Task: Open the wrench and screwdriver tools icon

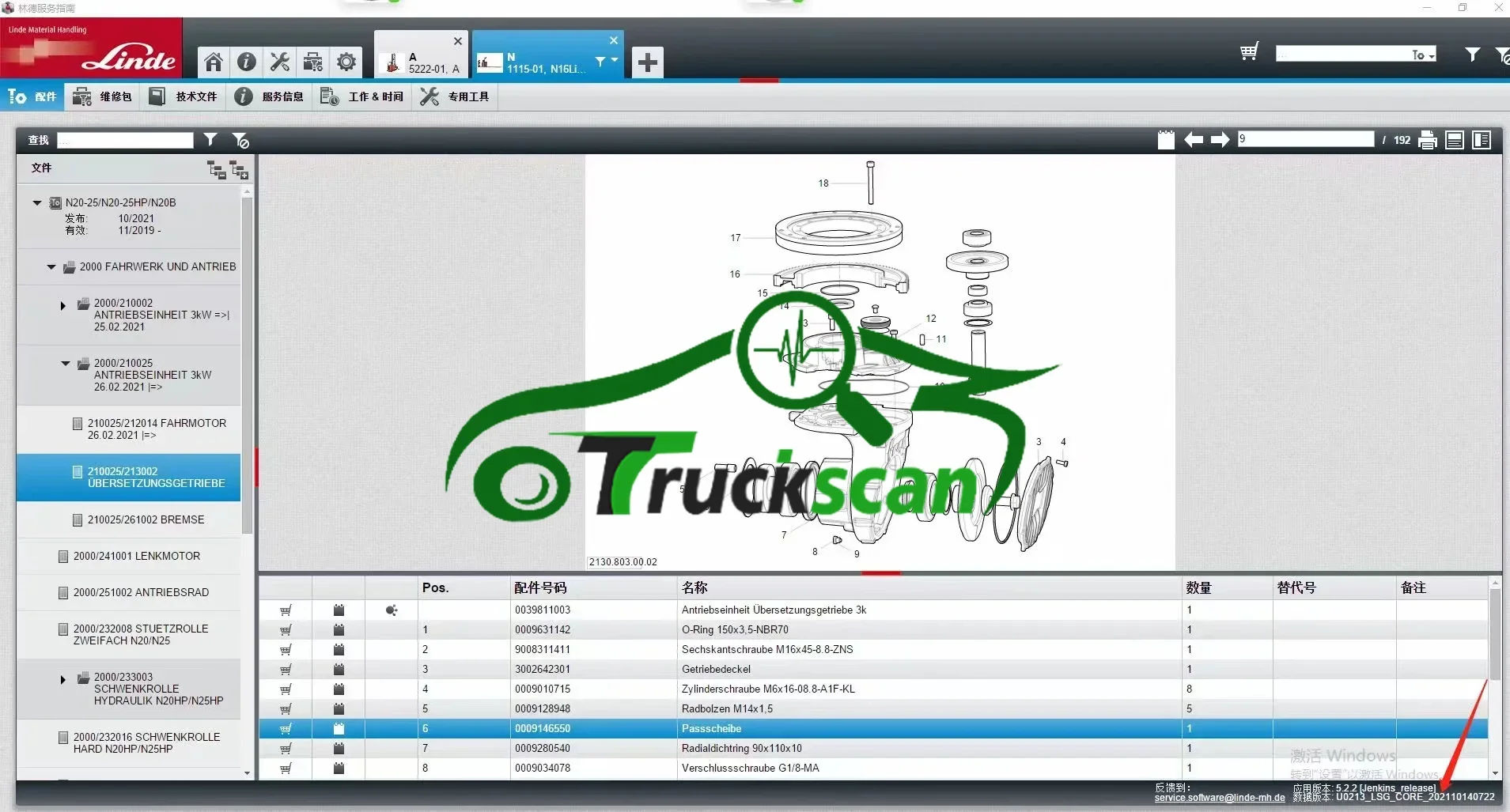Action: coord(279,62)
